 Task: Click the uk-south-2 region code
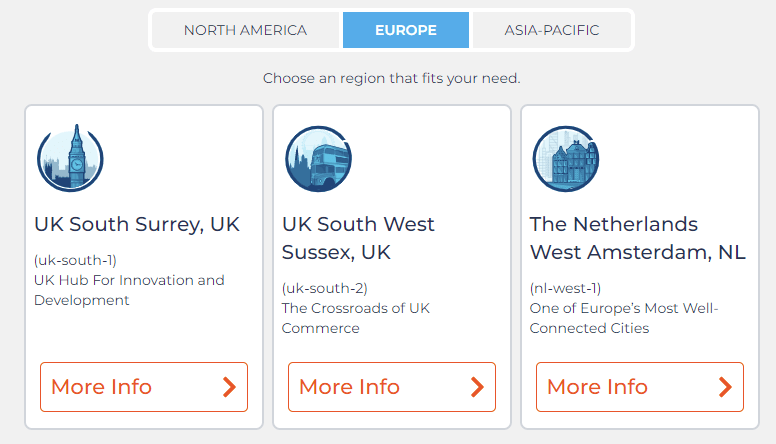click(325, 289)
